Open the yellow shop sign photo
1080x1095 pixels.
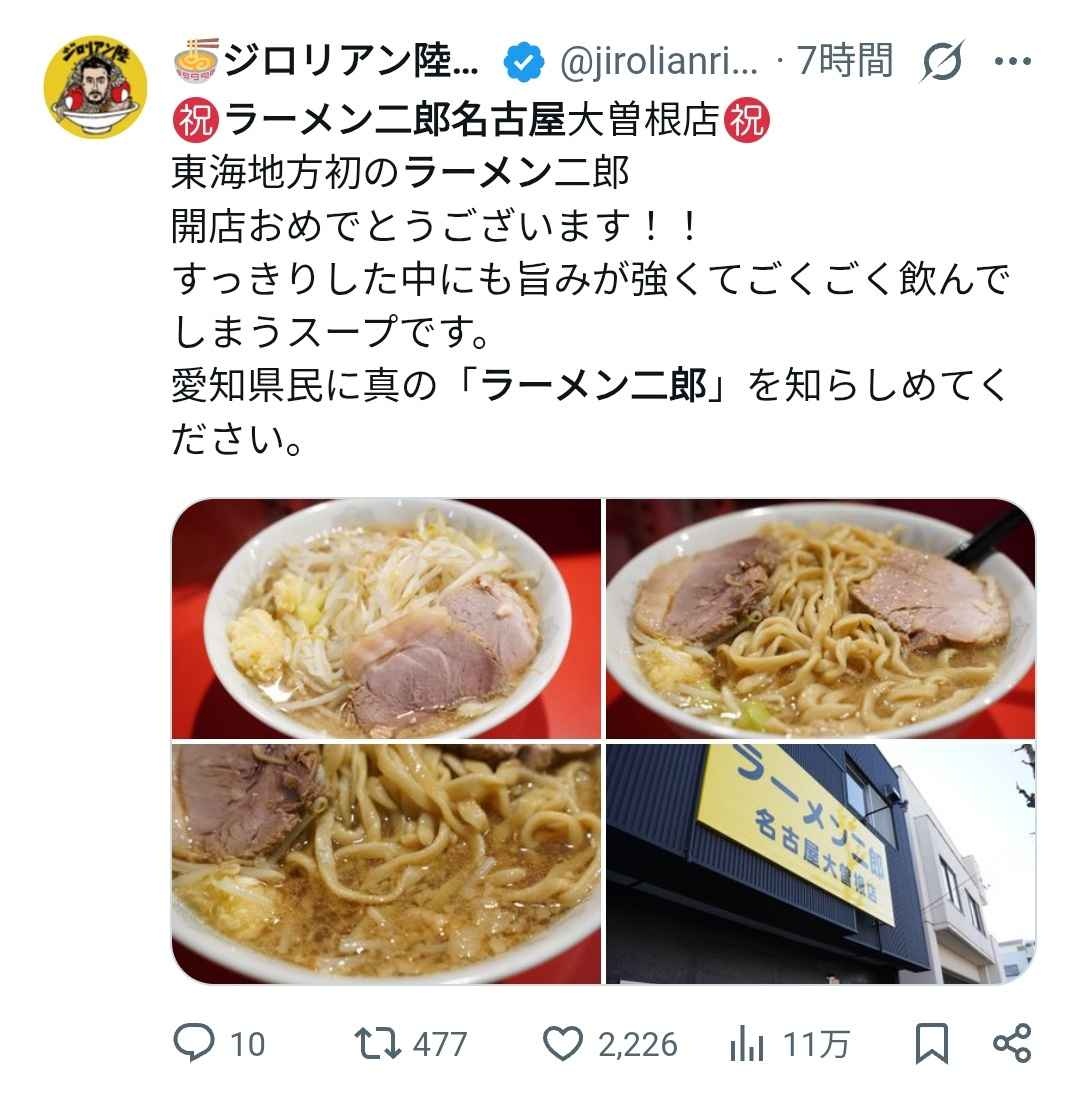(x=820, y=864)
